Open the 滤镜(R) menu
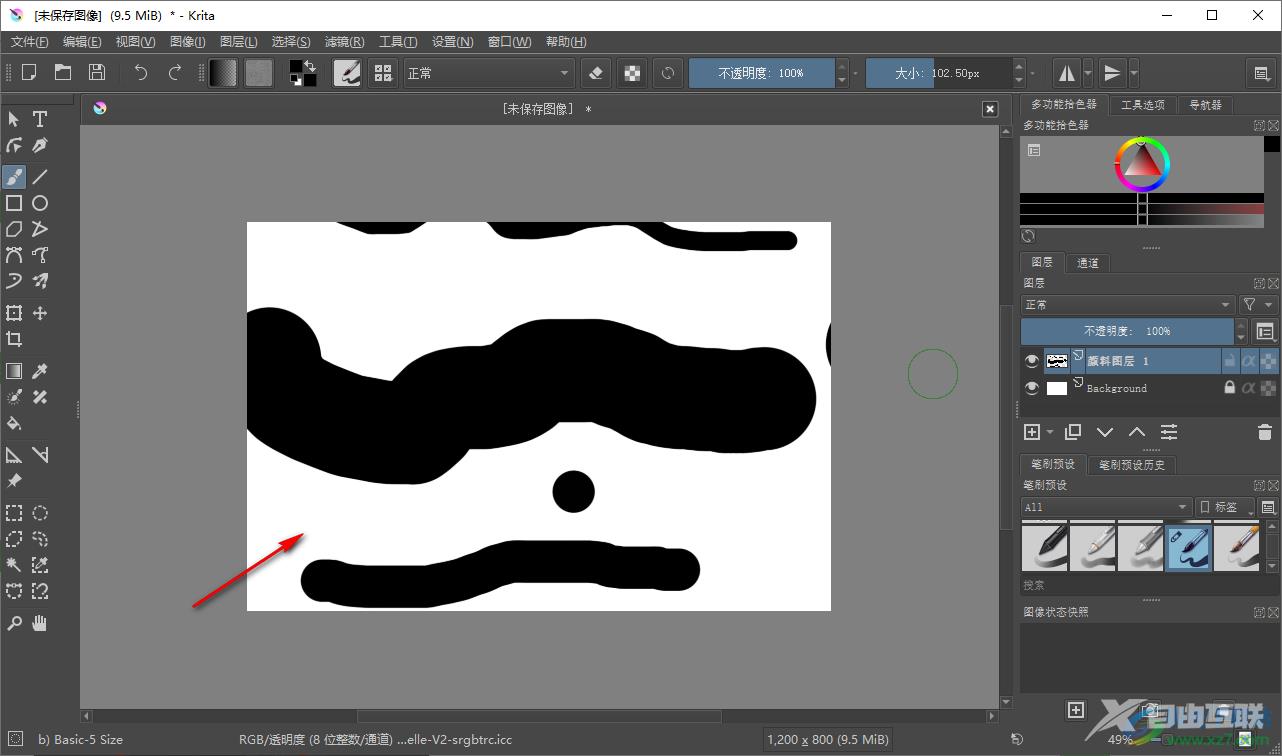The image size is (1282, 756). [344, 42]
